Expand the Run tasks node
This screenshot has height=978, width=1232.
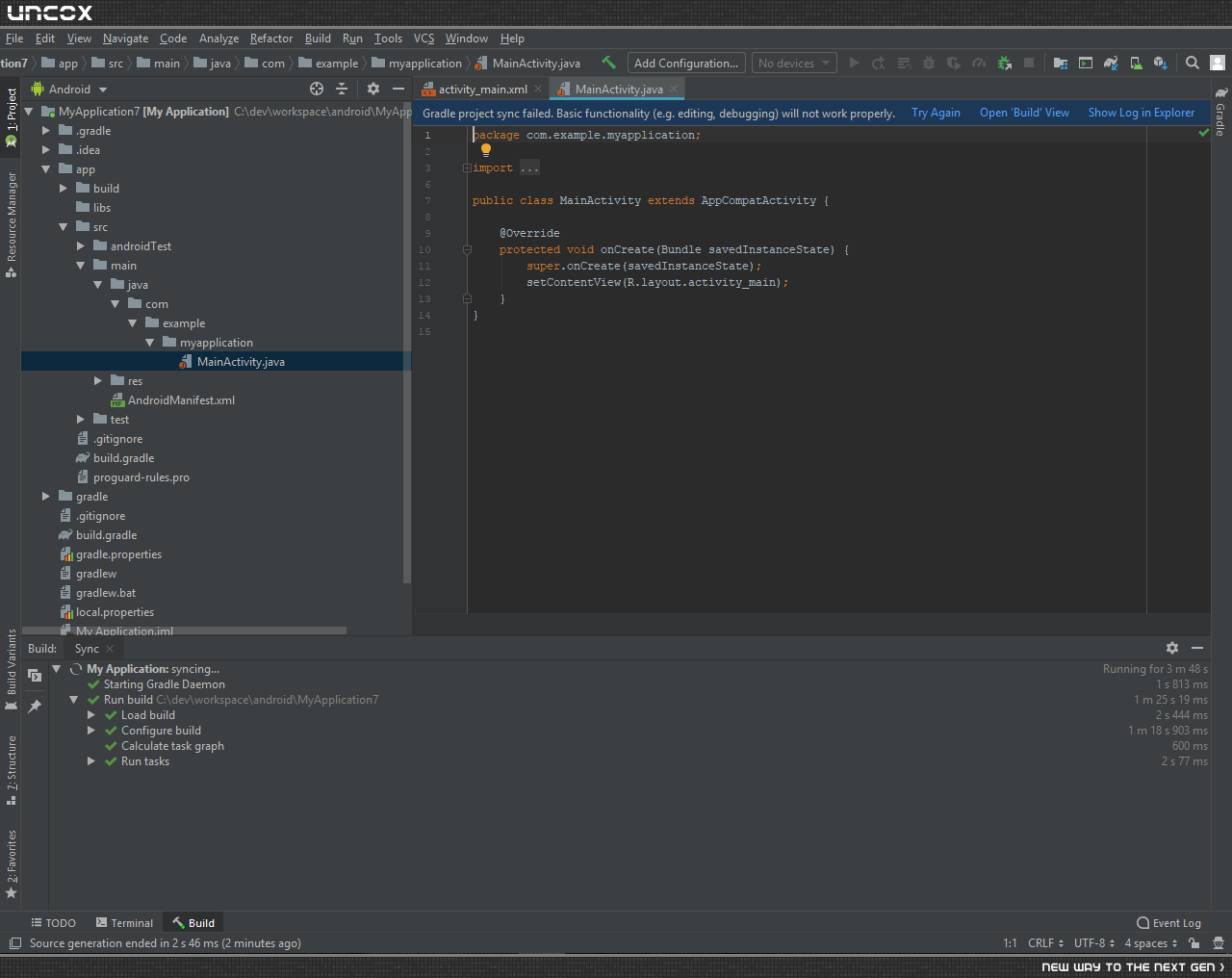90,761
